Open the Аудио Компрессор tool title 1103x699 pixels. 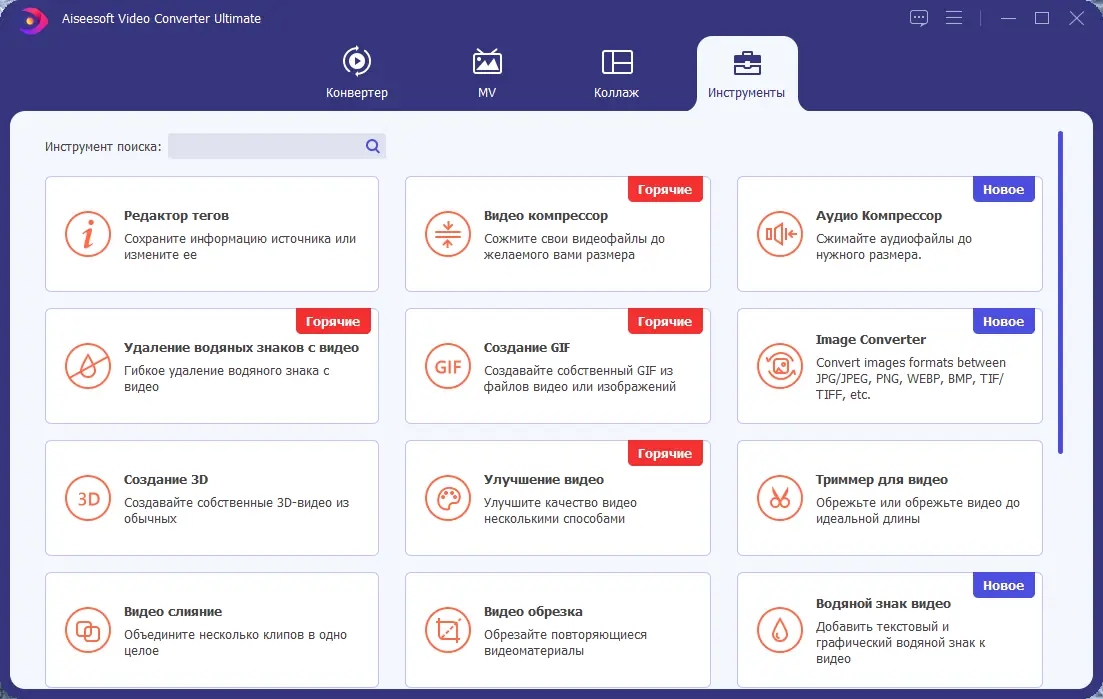click(x=879, y=215)
